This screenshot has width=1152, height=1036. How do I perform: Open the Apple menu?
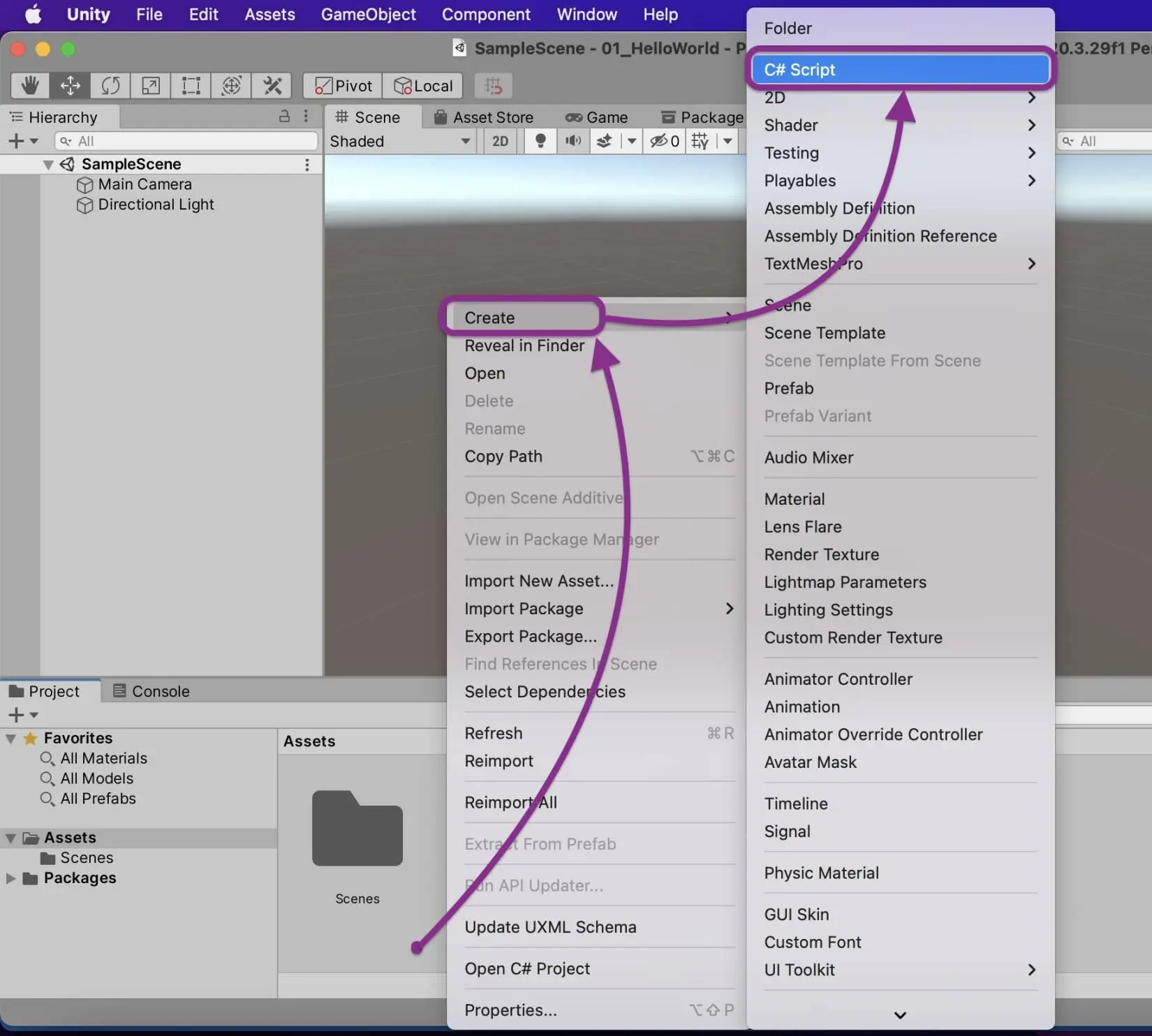coord(33,14)
